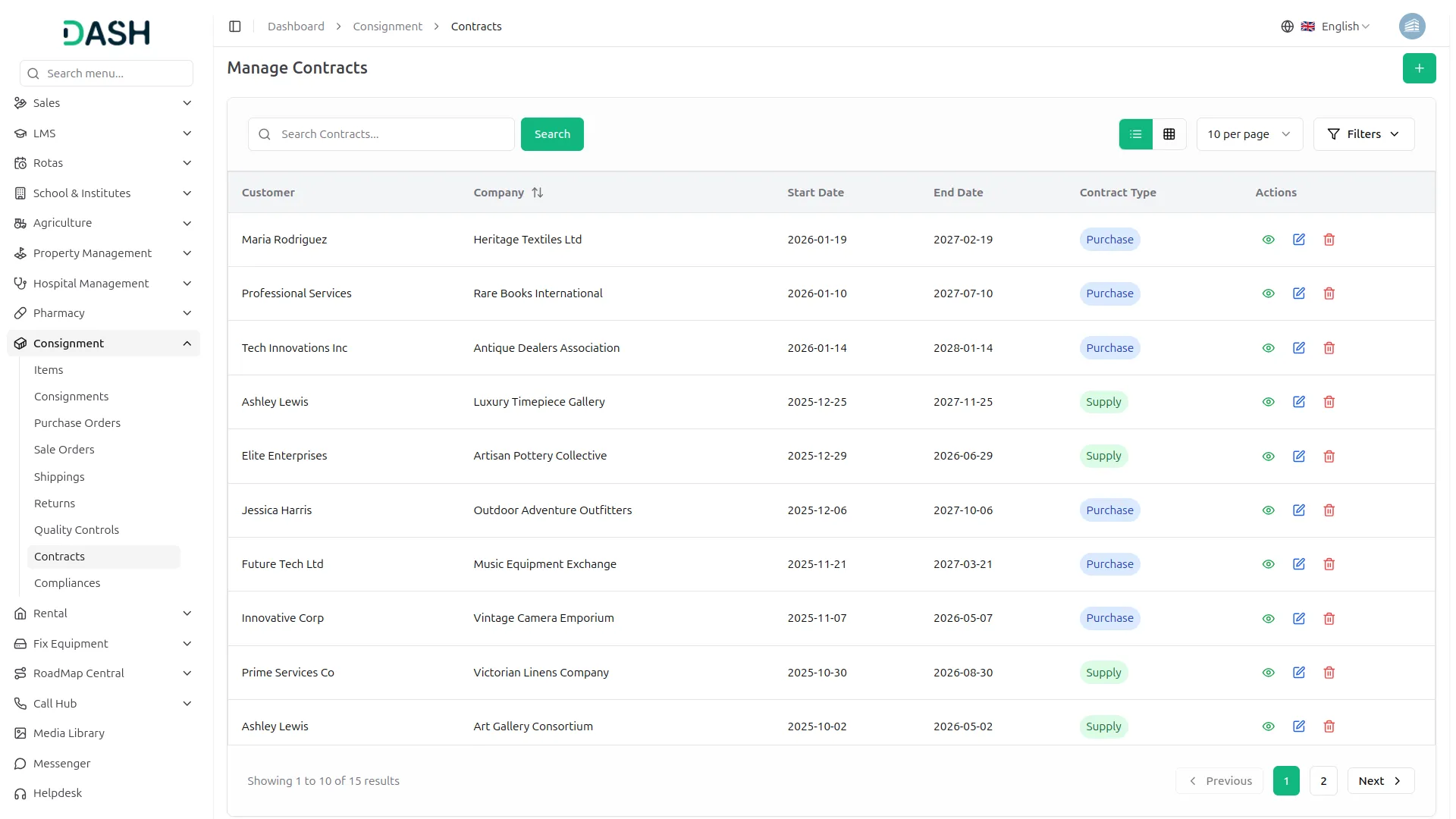View the Antique Dealers Association contract
Viewport: 1456px width, 819px height.
(1268, 348)
